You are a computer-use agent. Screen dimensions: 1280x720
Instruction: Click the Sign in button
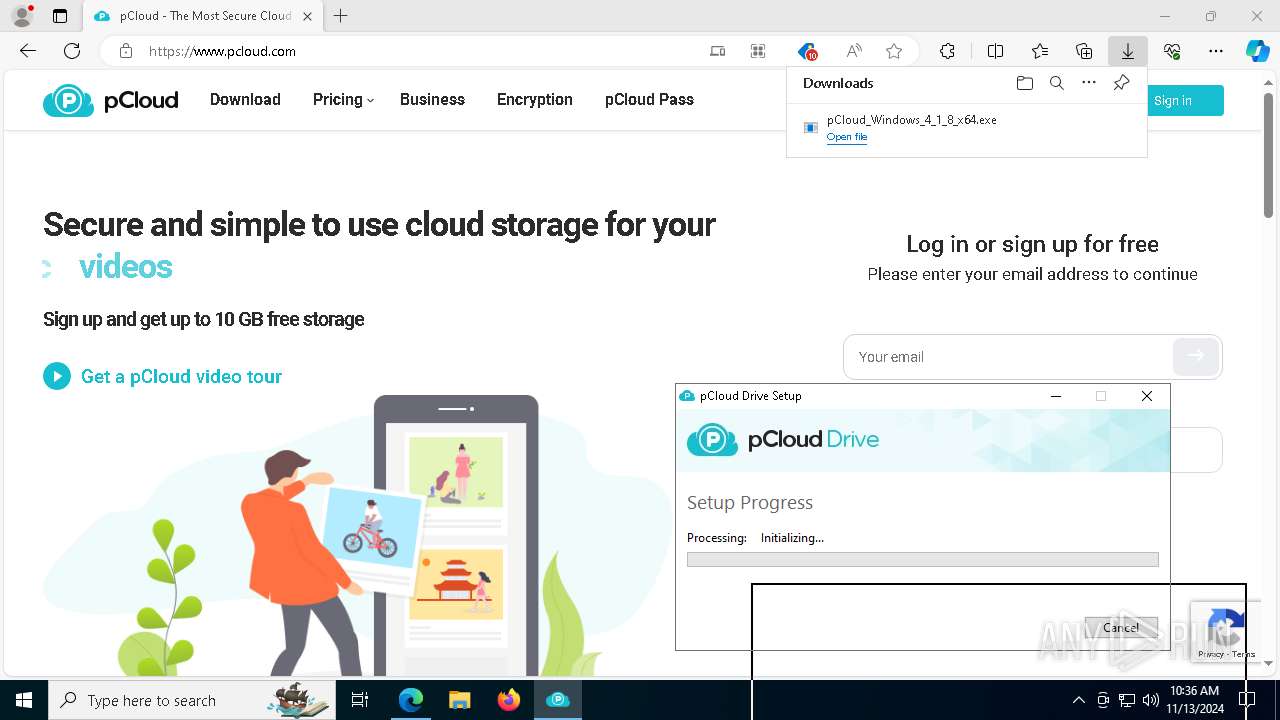coord(1185,100)
